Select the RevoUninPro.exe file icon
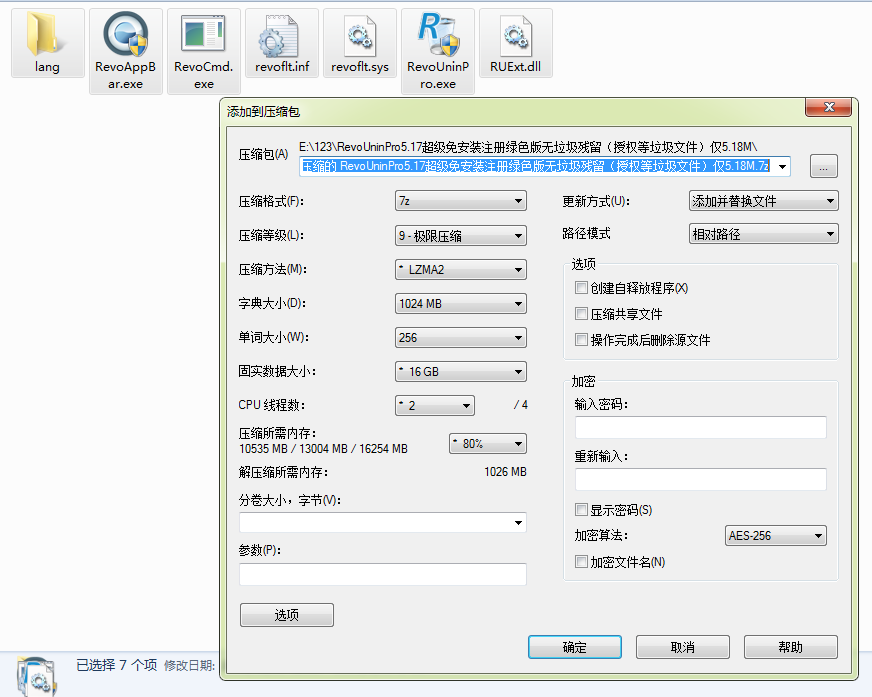 (438, 34)
